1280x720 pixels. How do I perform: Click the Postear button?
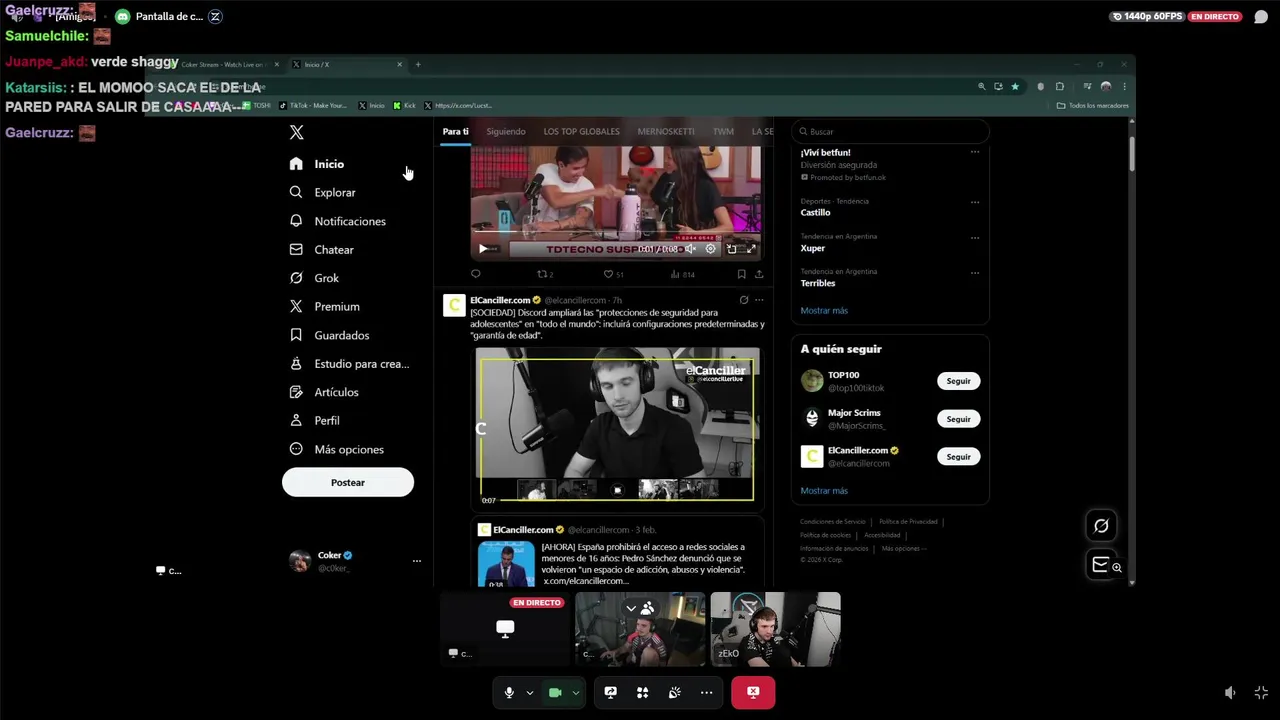348,482
